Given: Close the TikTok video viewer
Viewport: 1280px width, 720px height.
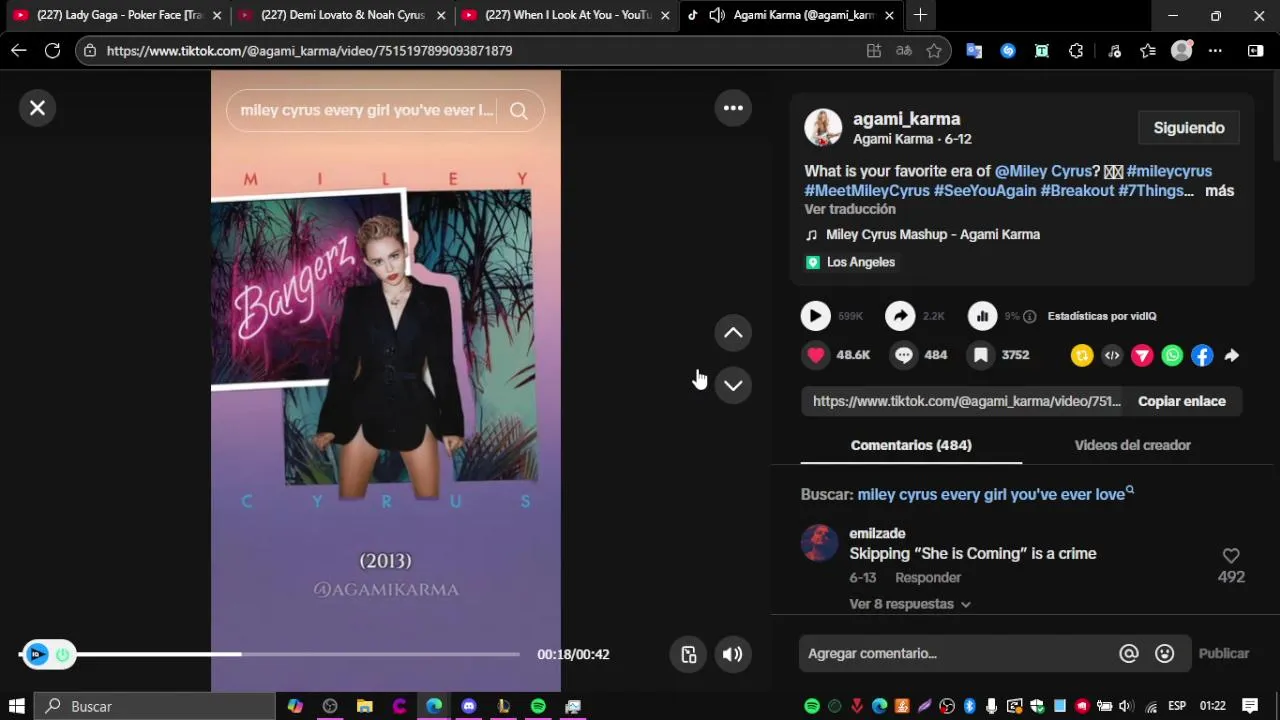Looking at the screenshot, I should pos(37,108).
